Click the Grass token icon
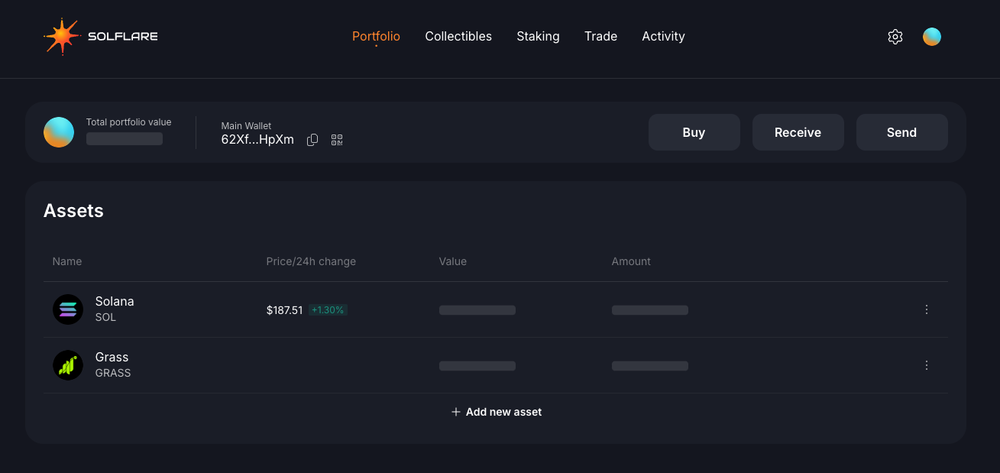Screen dimensions: 1000x473 click(x=68, y=365)
